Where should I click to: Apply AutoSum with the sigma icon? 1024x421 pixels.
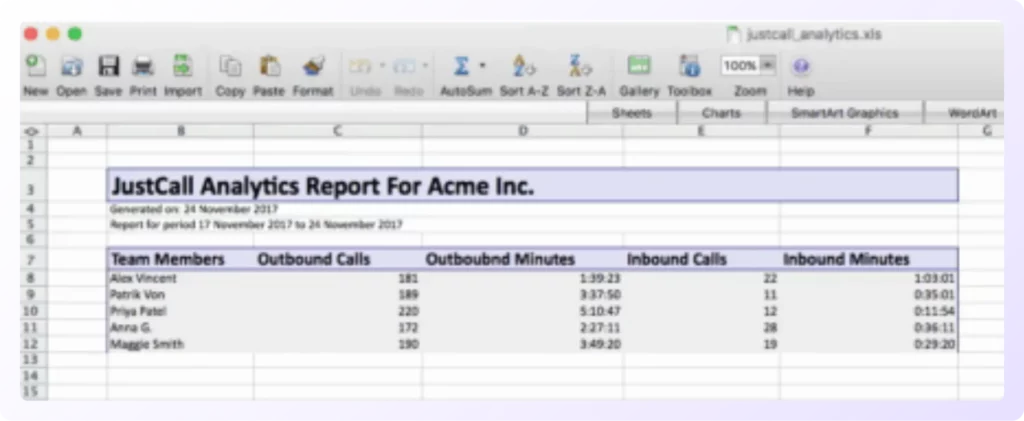tap(461, 66)
